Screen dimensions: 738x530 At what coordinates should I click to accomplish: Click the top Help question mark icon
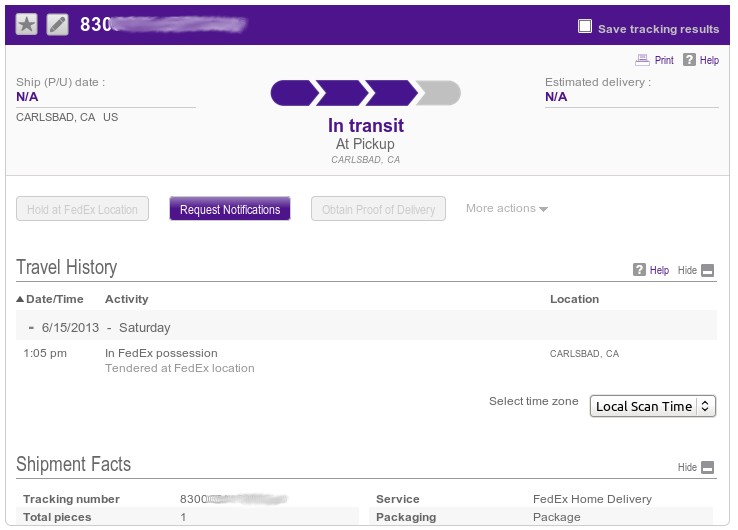[689, 60]
